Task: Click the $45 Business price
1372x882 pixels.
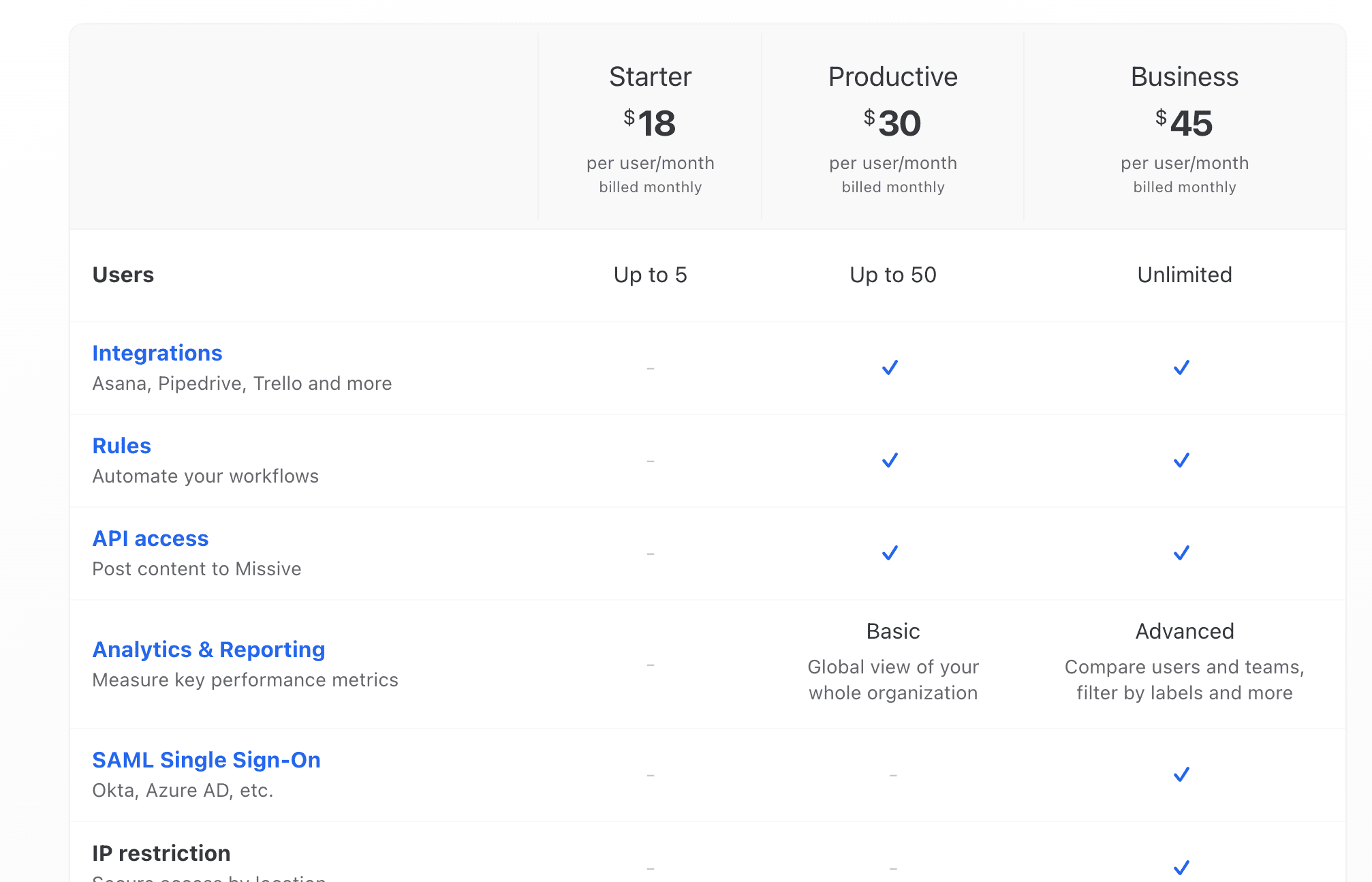Action: [1184, 124]
